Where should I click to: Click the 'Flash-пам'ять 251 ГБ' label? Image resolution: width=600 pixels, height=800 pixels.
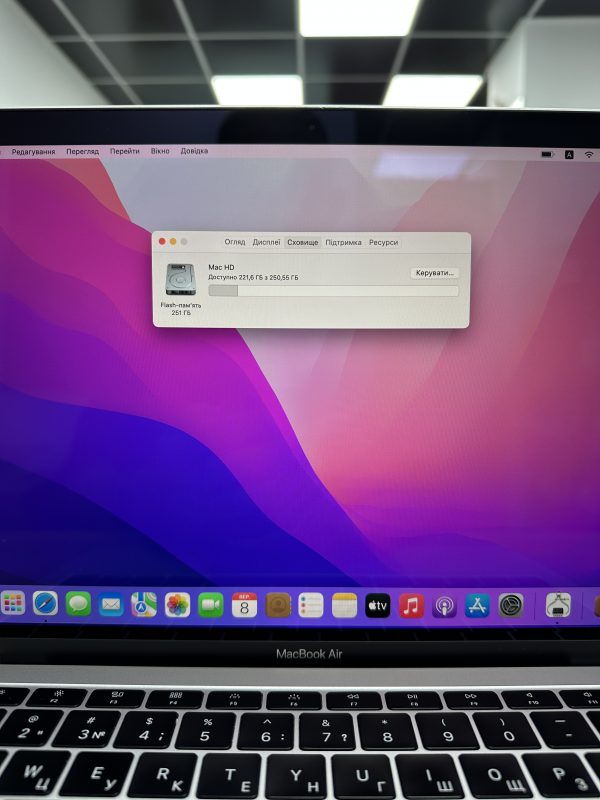[x=181, y=309]
